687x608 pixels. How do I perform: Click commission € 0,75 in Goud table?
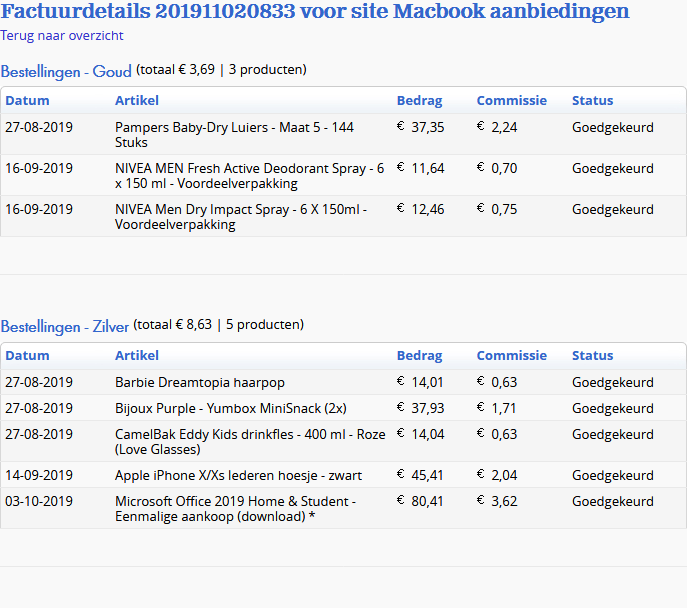pos(497,209)
